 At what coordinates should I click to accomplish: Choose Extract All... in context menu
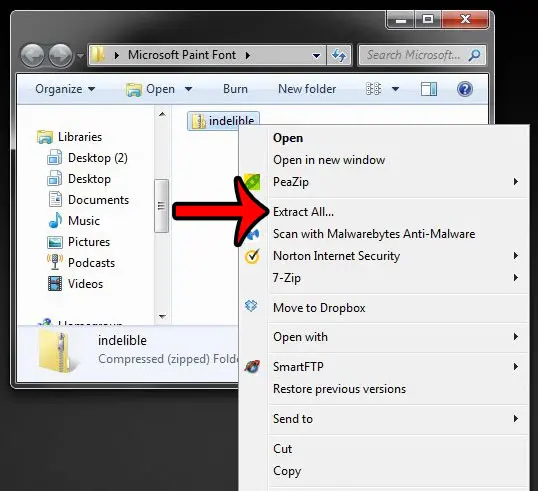coord(398,212)
